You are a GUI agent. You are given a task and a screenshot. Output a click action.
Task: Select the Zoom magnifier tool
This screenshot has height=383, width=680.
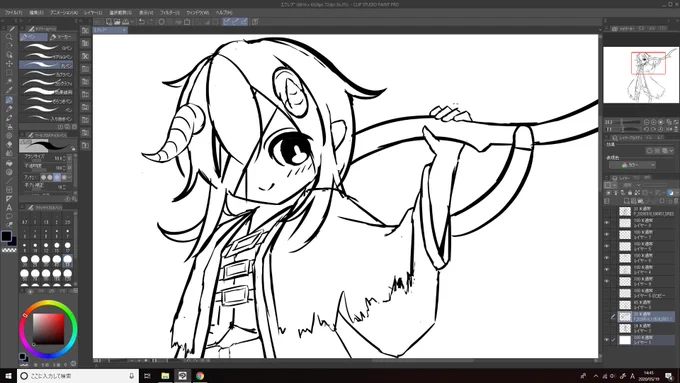tap(9, 37)
